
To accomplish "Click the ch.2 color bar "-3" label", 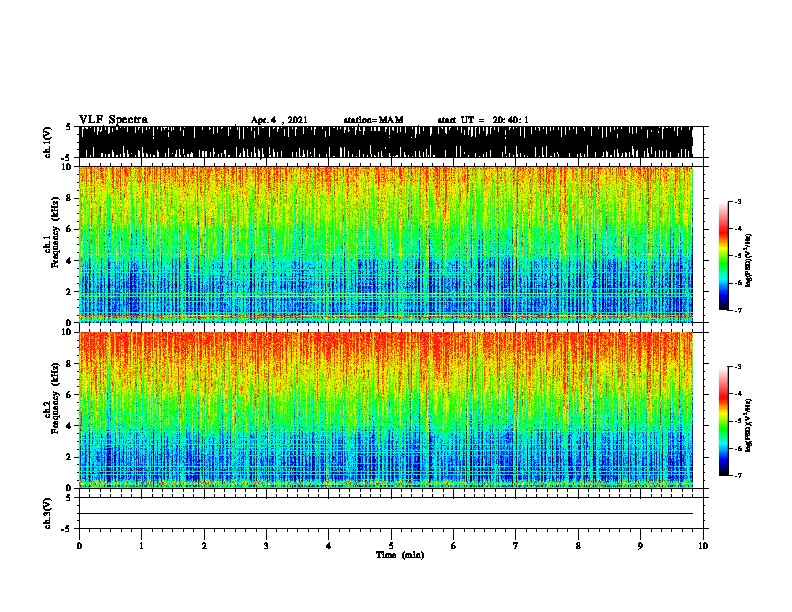I will 738,367.
